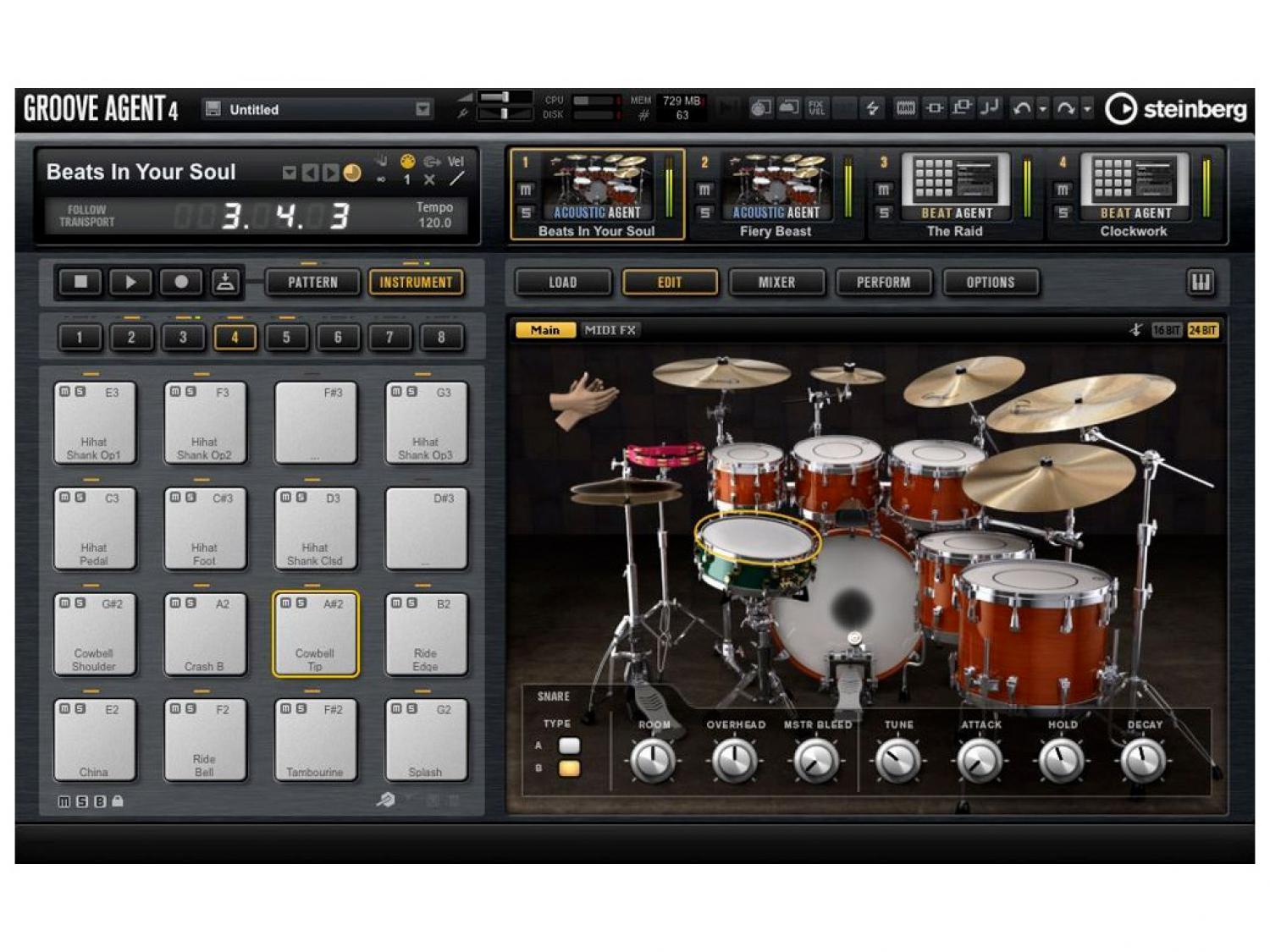This screenshot has width=1270, height=952.
Task: Click the Record button
Action: (x=180, y=282)
